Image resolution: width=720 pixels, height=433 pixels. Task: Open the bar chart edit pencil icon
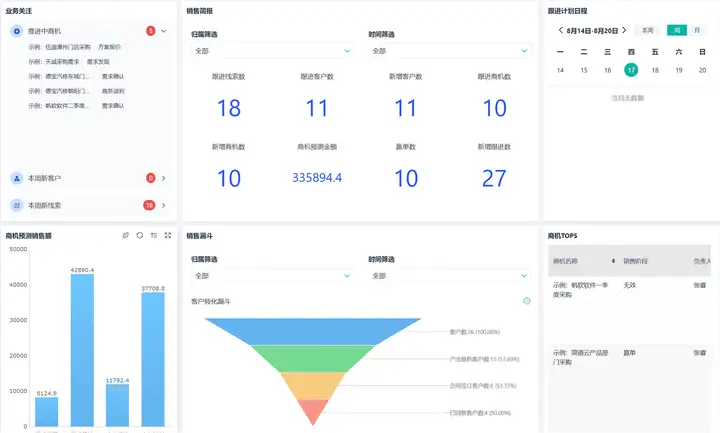125,235
